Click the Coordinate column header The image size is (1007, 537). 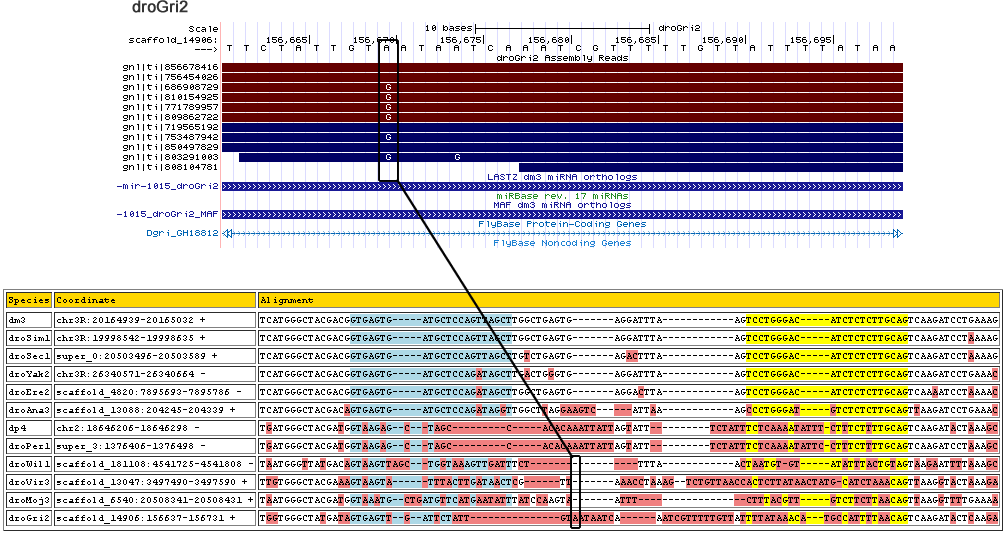point(86,300)
